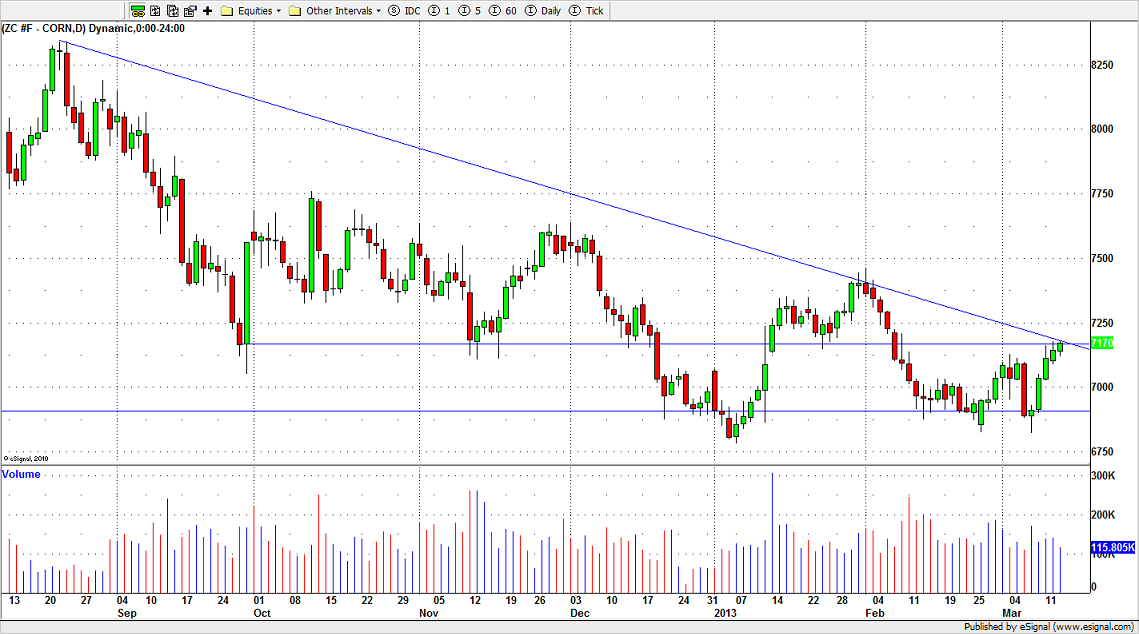This screenshot has width=1139, height=634.
Task: Click the Equities folder icon
Action: [x=227, y=11]
